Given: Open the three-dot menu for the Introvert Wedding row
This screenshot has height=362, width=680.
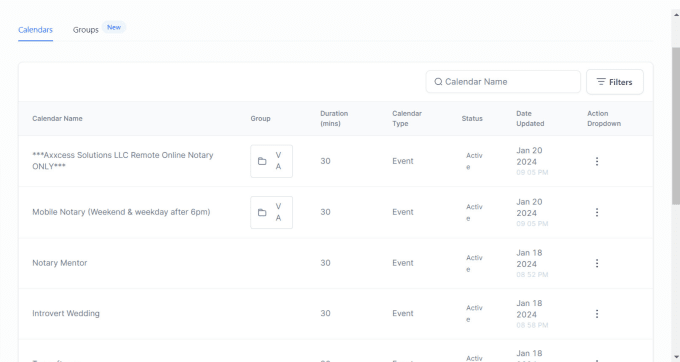Looking at the screenshot, I should pos(597,314).
